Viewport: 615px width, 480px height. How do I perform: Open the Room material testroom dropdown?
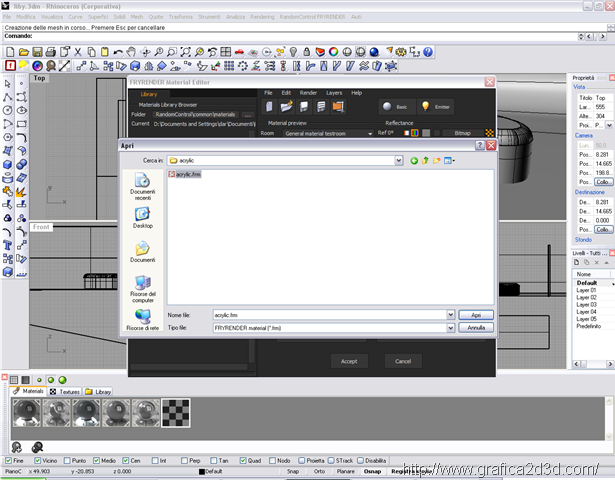pyautogui.click(x=328, y=133)
